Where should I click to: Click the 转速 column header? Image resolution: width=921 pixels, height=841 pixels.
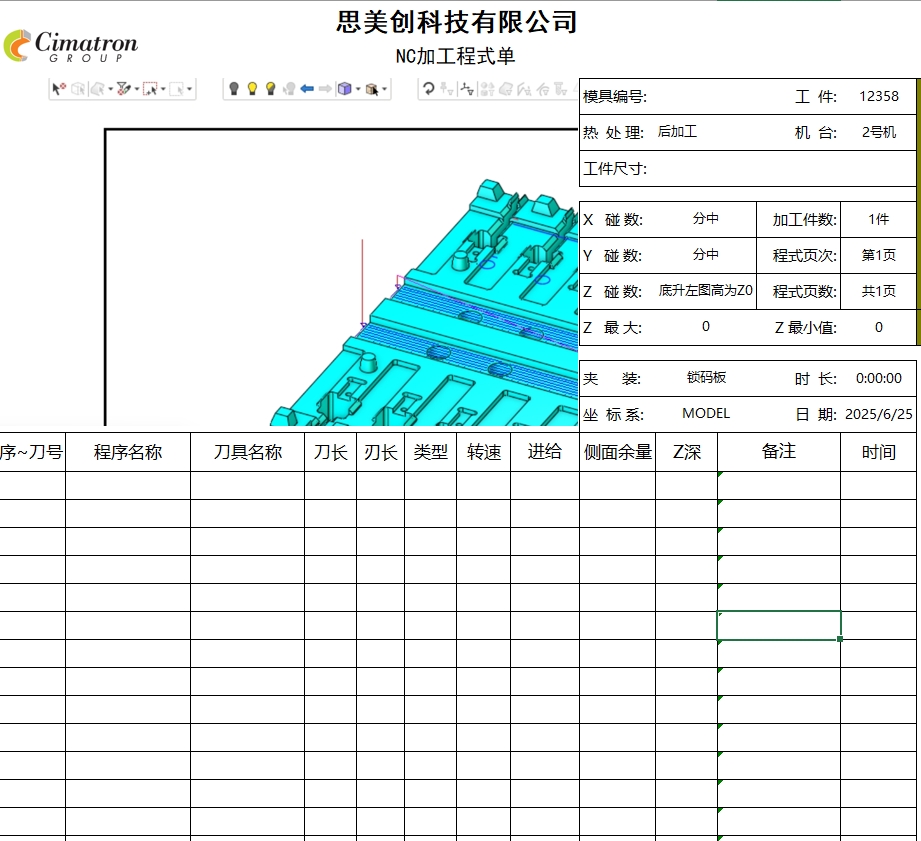[x=484, y=452]
